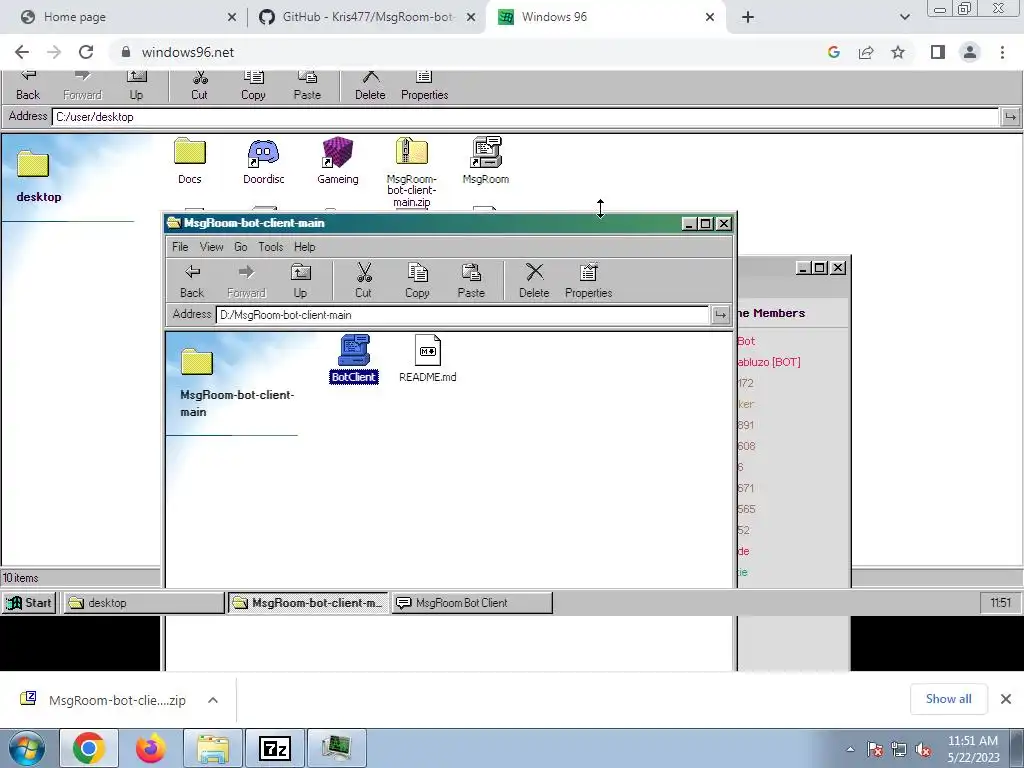The width and height of the screenshot is (1024, 768).
Task: Switch to Home page browser tab
Action: click(x=127, y=17)
